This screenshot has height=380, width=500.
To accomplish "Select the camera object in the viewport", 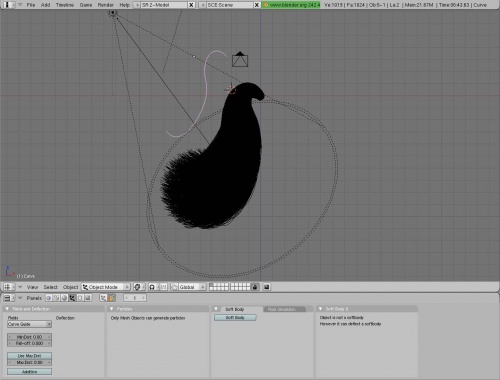I will [x=240, y=59].
